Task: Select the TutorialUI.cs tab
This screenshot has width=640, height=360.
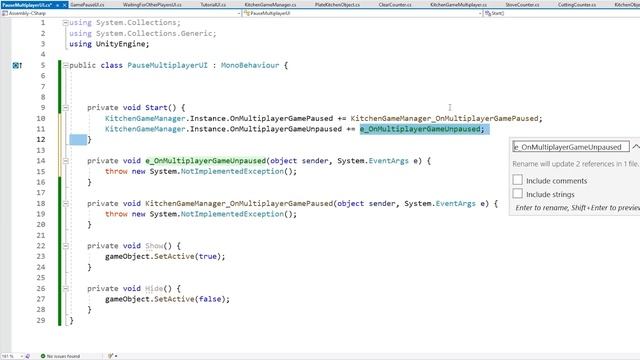Action: tap(213, 4)
